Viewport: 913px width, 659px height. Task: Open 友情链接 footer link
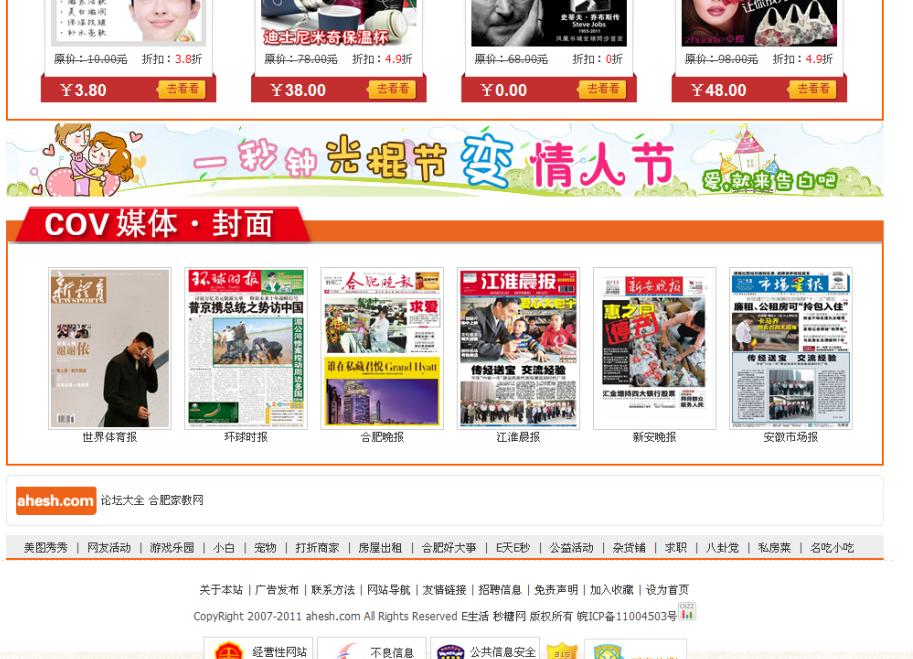[444, 590]
